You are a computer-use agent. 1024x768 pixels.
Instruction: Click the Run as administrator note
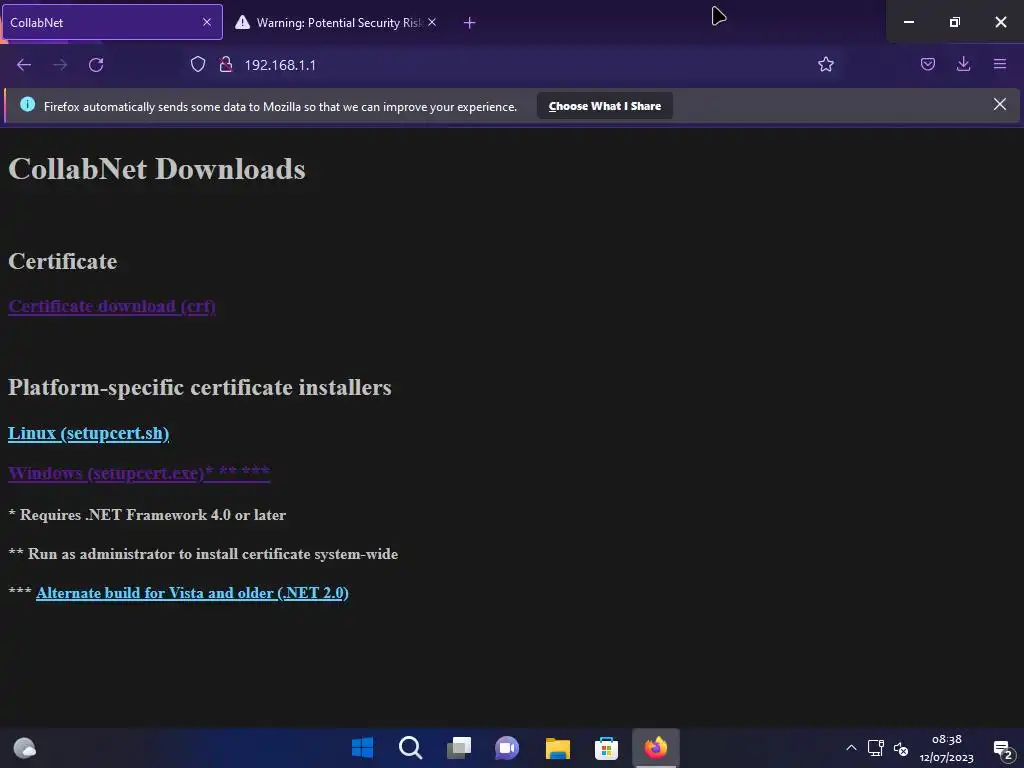coord(203,554)
